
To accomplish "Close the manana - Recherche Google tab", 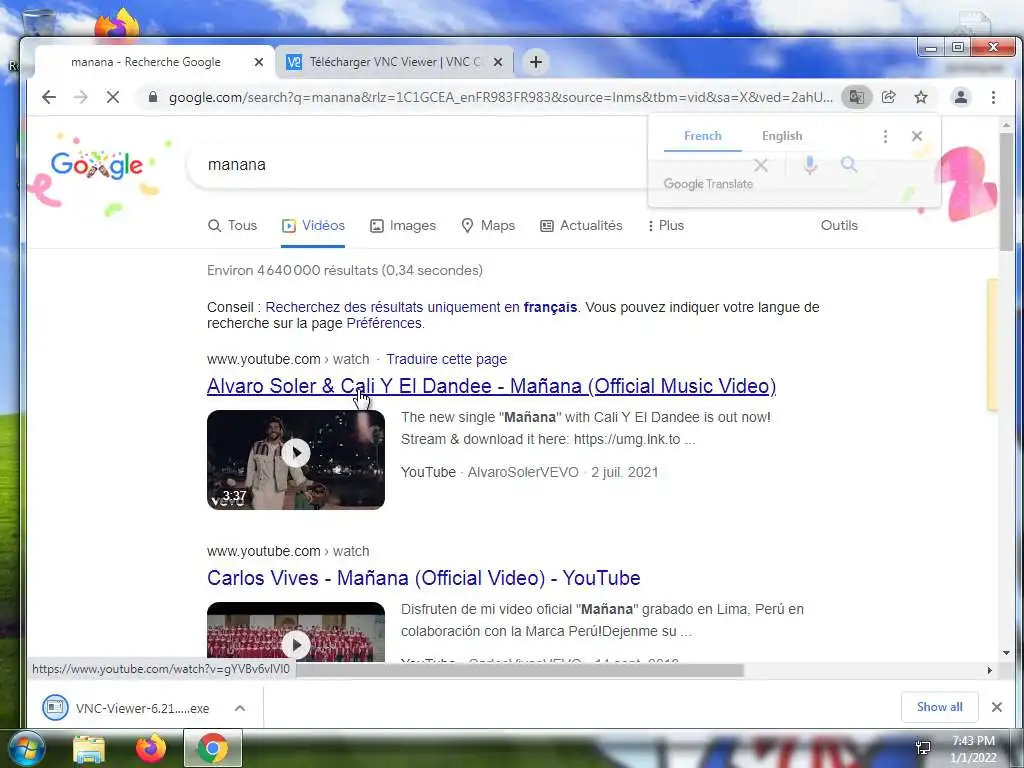I will tap(259, 62).
